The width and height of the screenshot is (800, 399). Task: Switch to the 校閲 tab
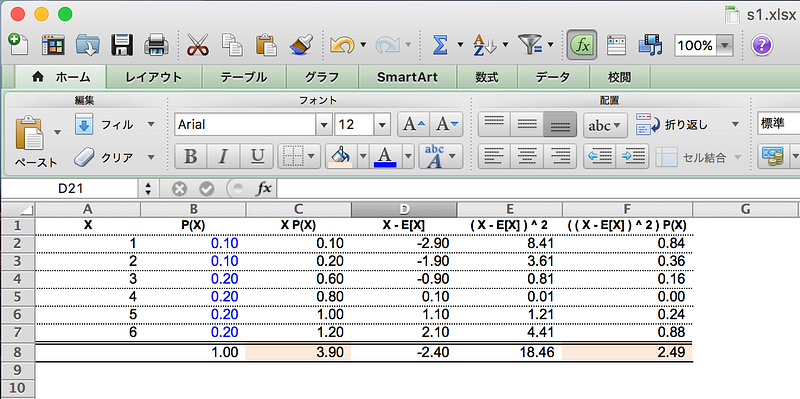(619, 77)
